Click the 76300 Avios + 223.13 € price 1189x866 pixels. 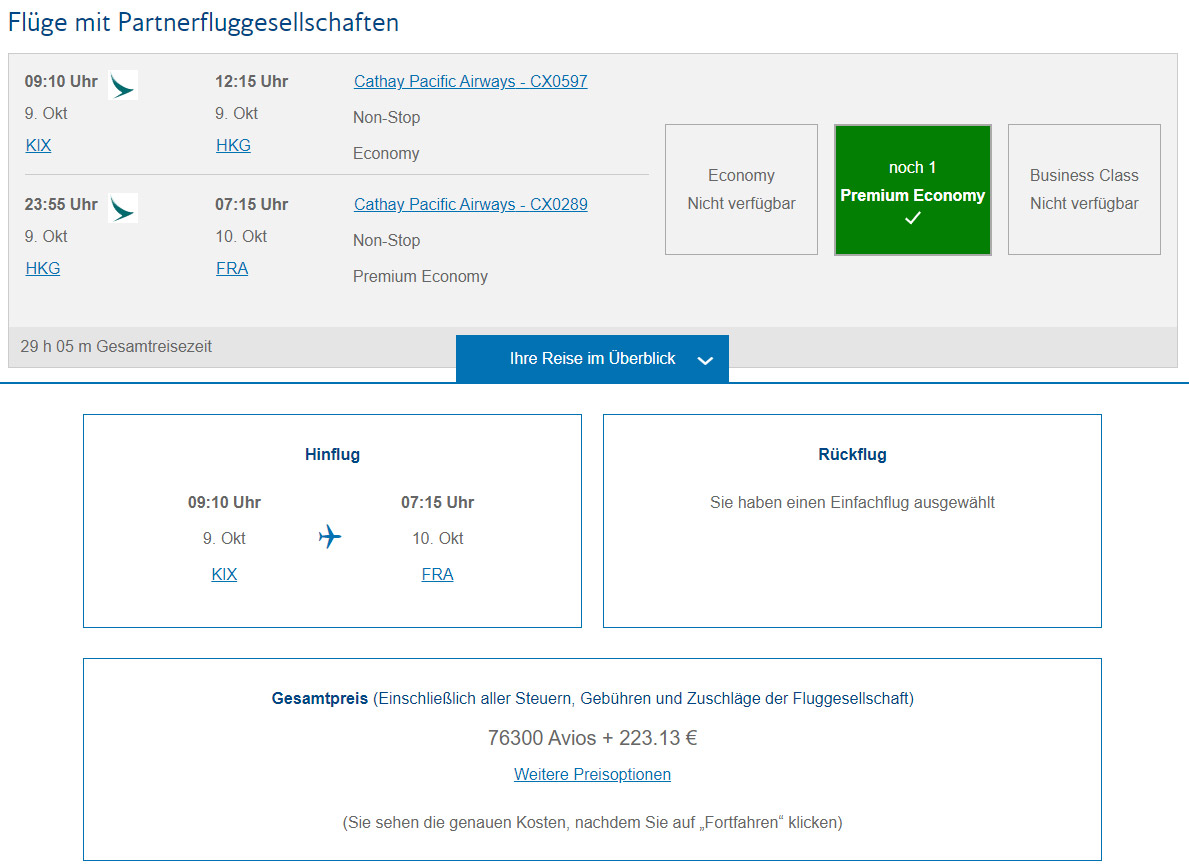pos(592,738)
